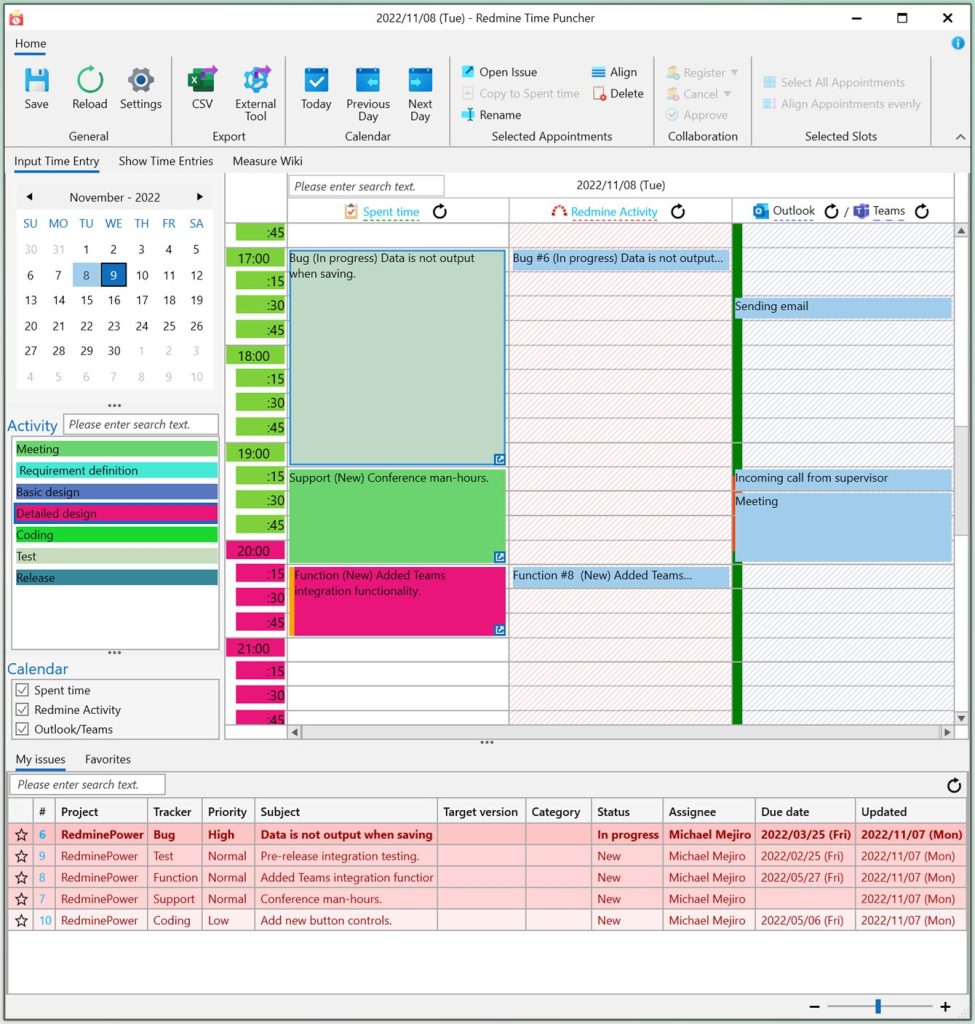Open linked issue from Support appointment icon
Viewport: 975px width, 1024px height.
500,557
